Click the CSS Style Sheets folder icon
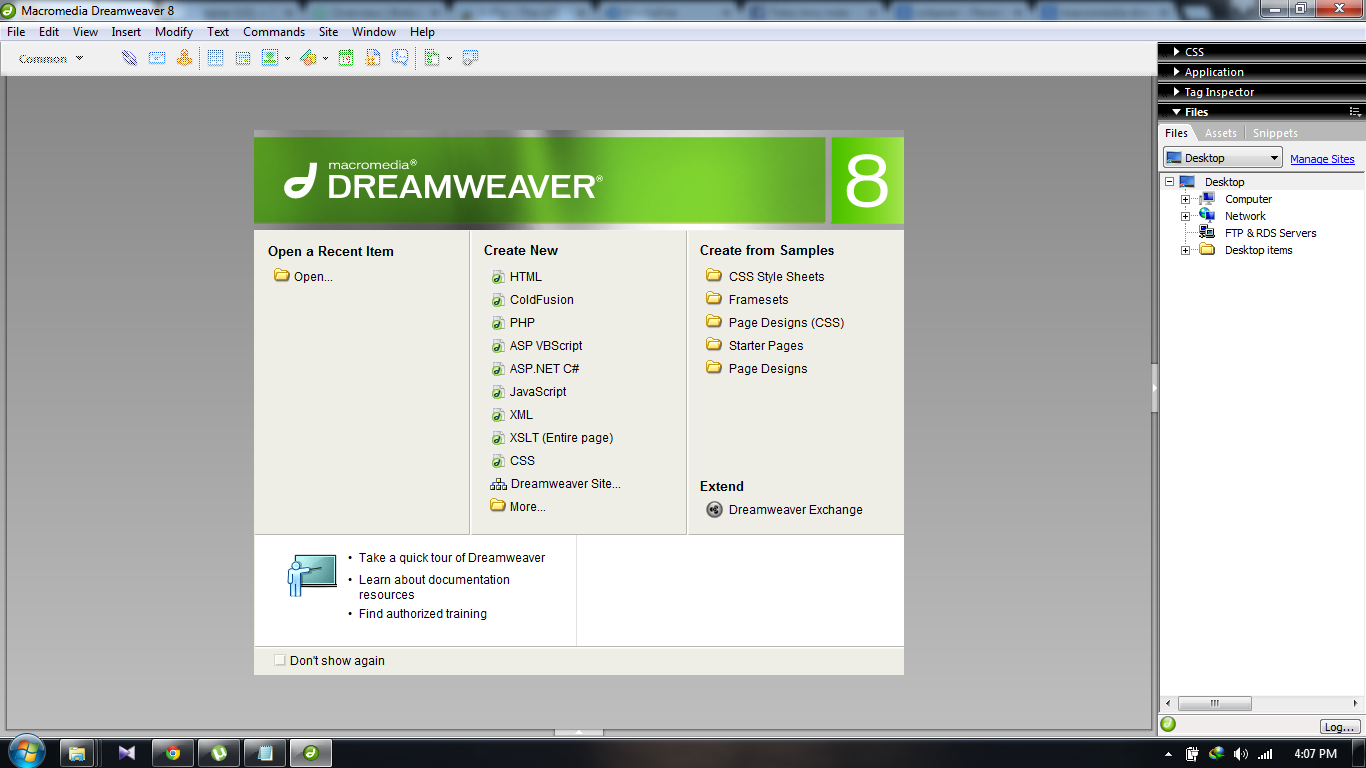Viewport: 1366px width, 768px height. pyautogui.click(x=713, y=276)
